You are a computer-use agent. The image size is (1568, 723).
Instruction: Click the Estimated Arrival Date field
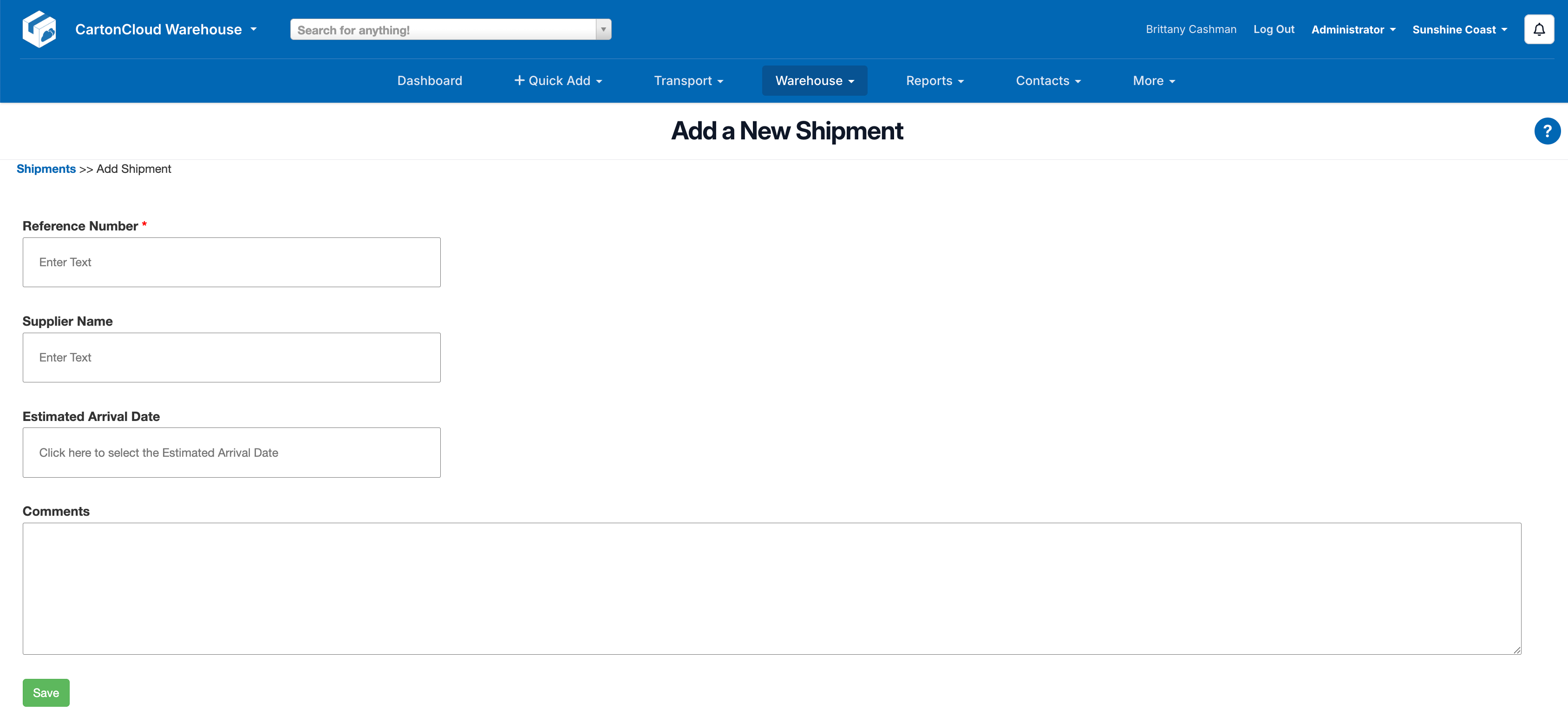pyautogui.click(x=231, y=453)
